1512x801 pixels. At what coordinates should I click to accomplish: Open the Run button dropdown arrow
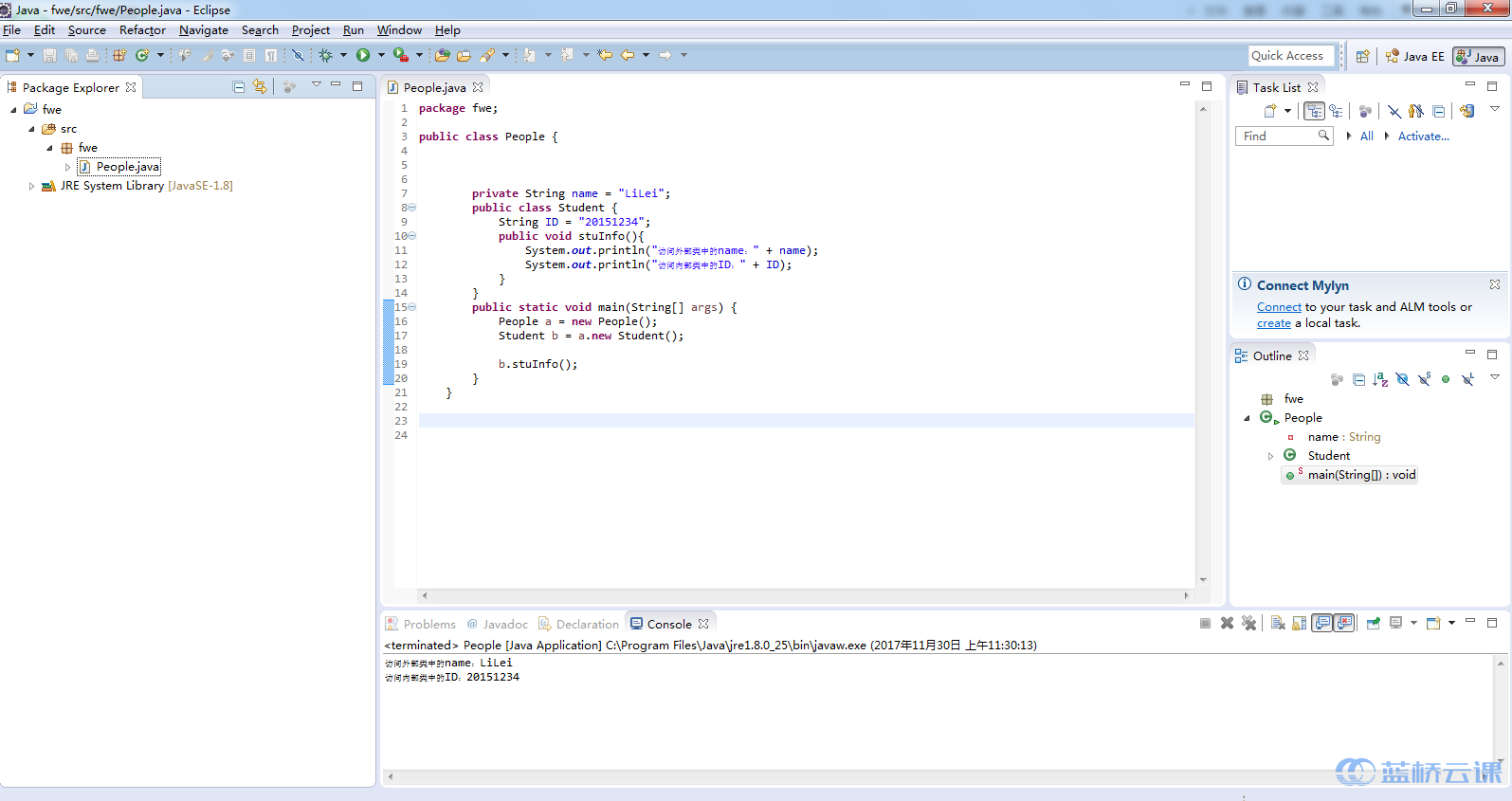381,56
